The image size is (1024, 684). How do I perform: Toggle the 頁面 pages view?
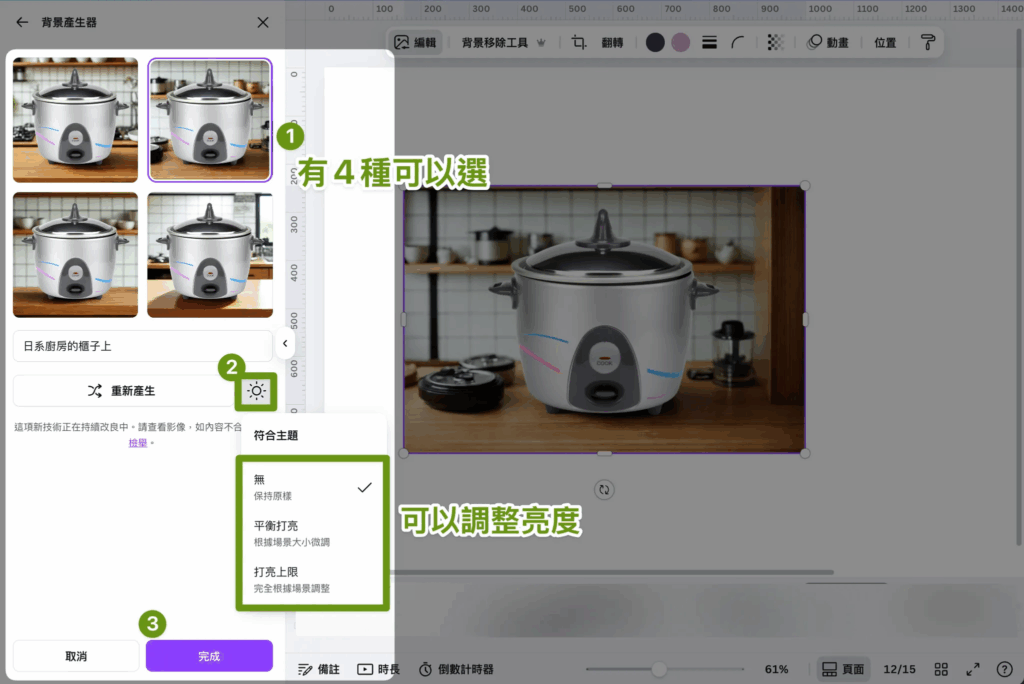[x=842, y=669]
